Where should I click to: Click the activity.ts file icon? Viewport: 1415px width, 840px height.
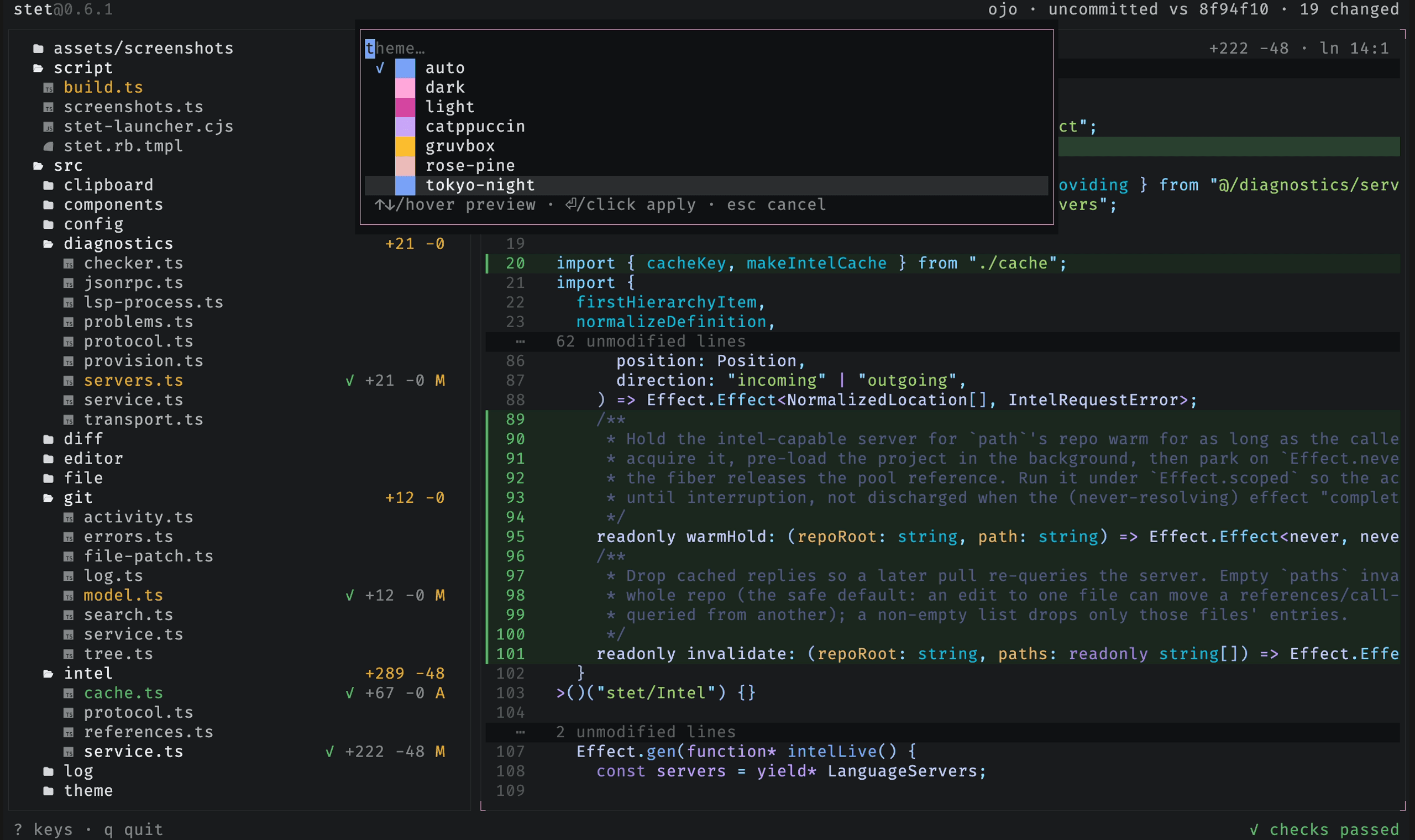point(69,518)
